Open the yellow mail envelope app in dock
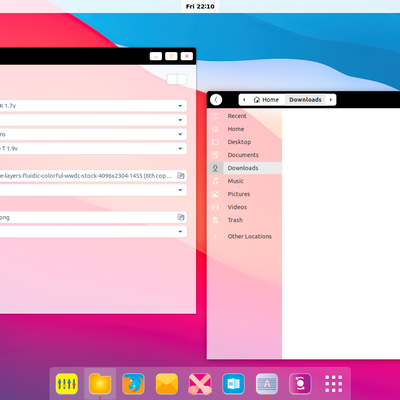400x400 pixels. click(x=167, y=384)
